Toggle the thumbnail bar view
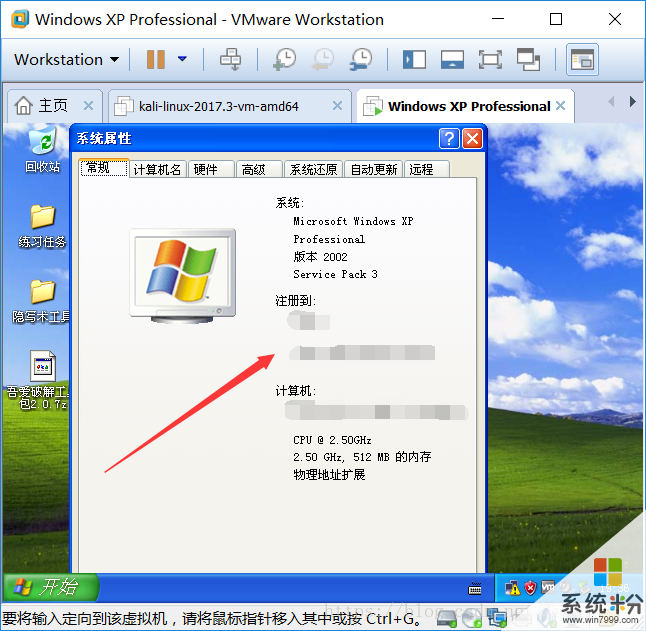This screenshot has width=646, height=631. tap(452, 60)
